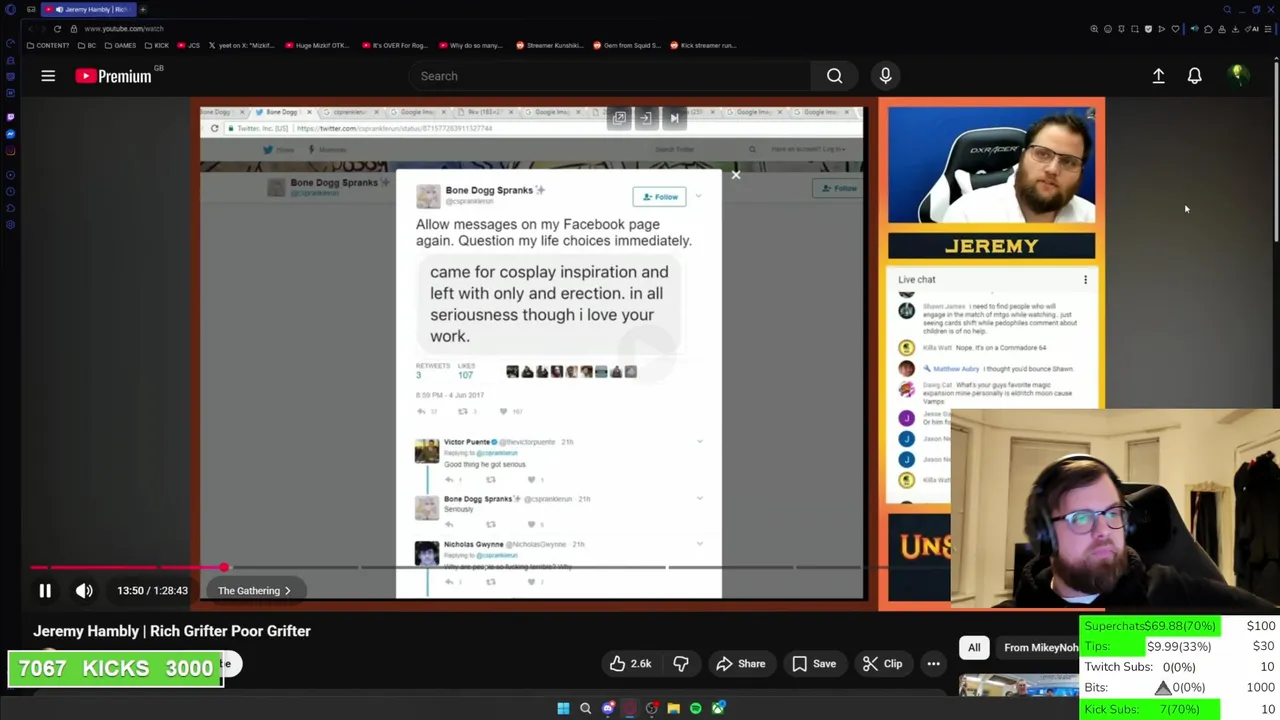Pause the video
Image resolution: width=1280 pixels, height=720 pixels.
[45, 591]
